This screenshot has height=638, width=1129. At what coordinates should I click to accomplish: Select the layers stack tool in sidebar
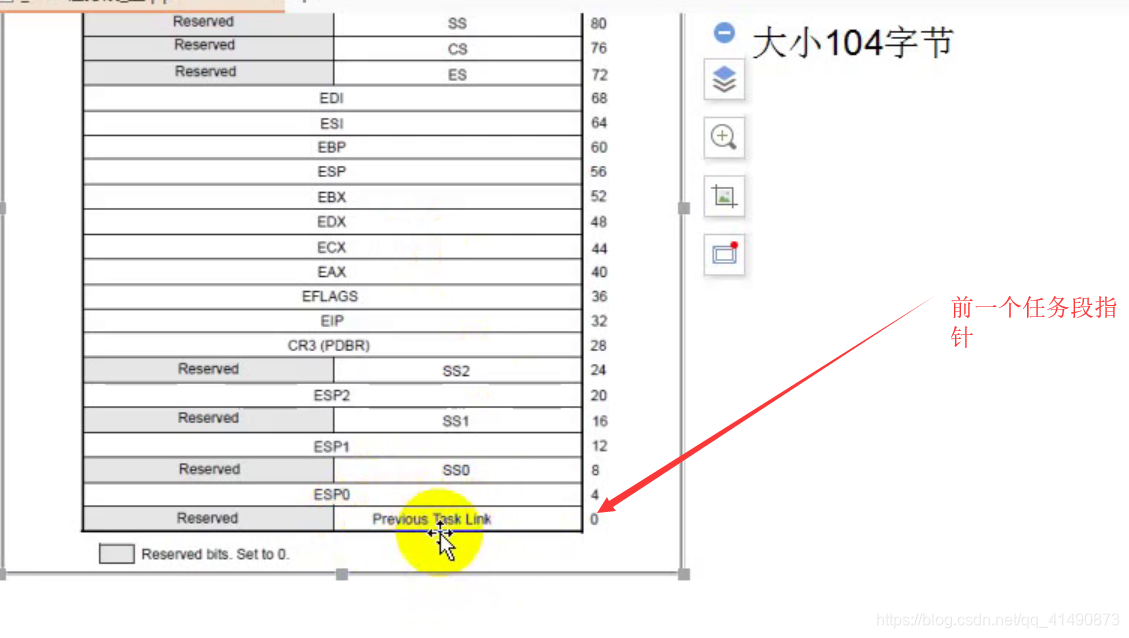(x=723, y=80)
